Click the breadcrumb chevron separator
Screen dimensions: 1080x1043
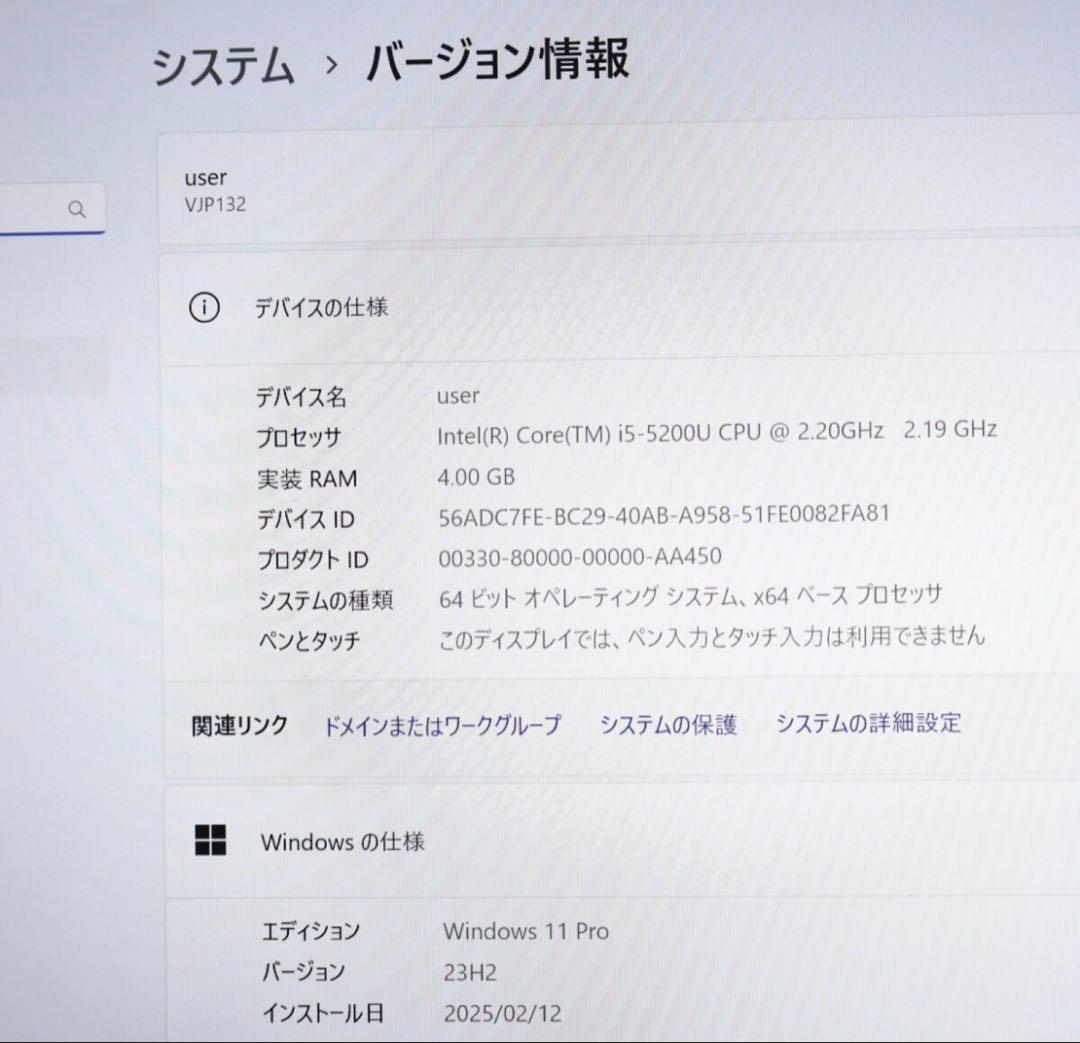pos(332,65)
